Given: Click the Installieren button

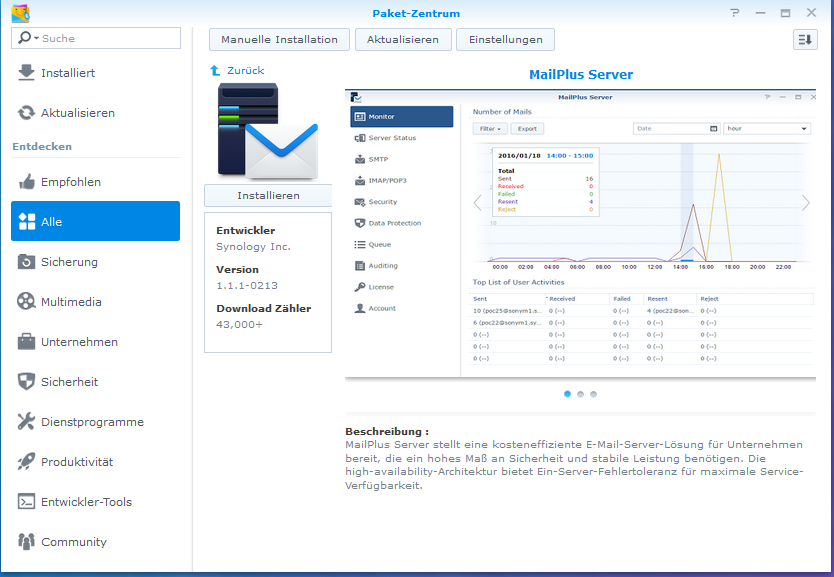Looking at the screenshot, I should coord(268,195).
